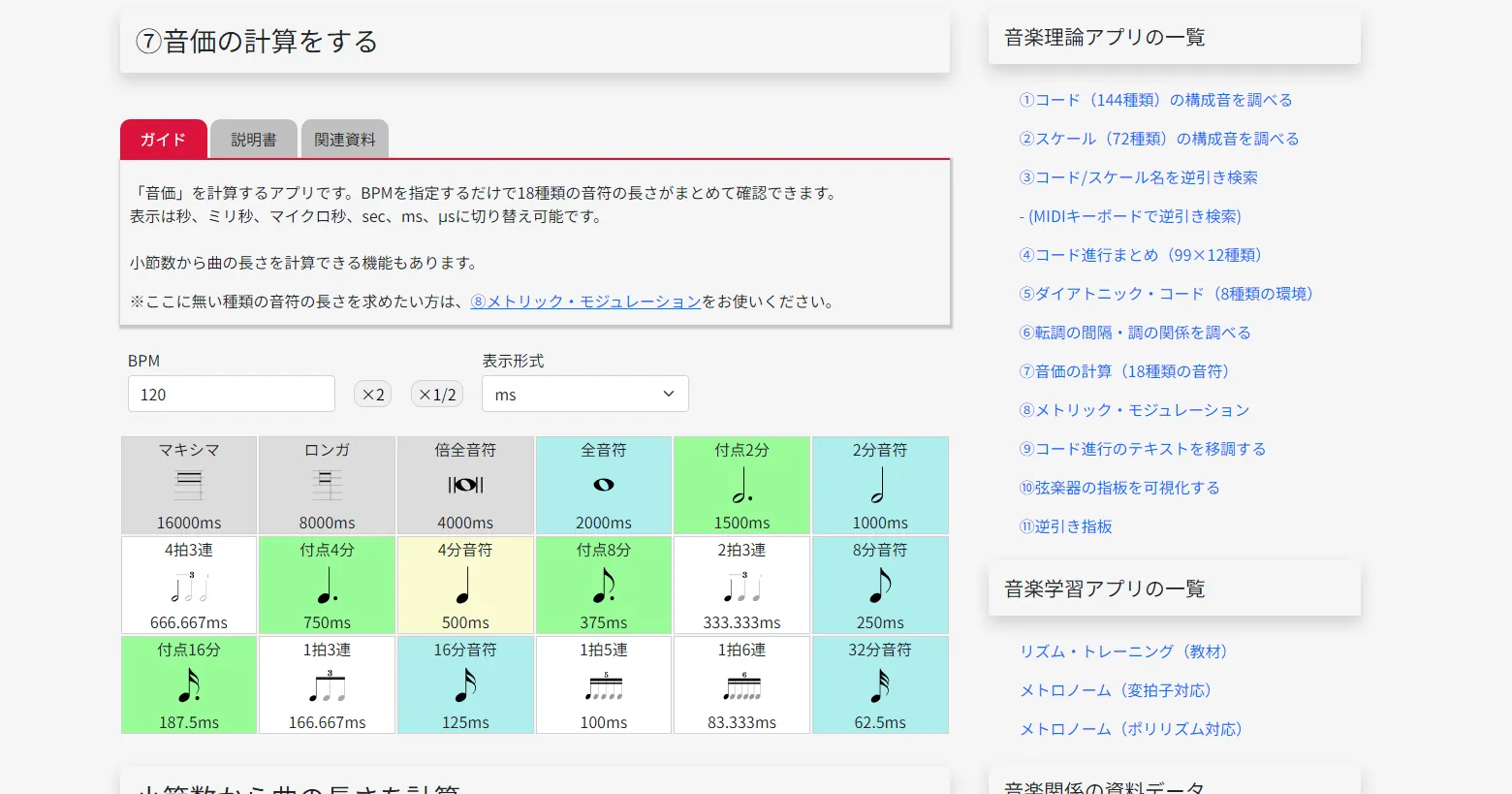Click the 187.5ms value text
Image resolution: width=1512 pixels, height=794 pixels.
(189, 722)
